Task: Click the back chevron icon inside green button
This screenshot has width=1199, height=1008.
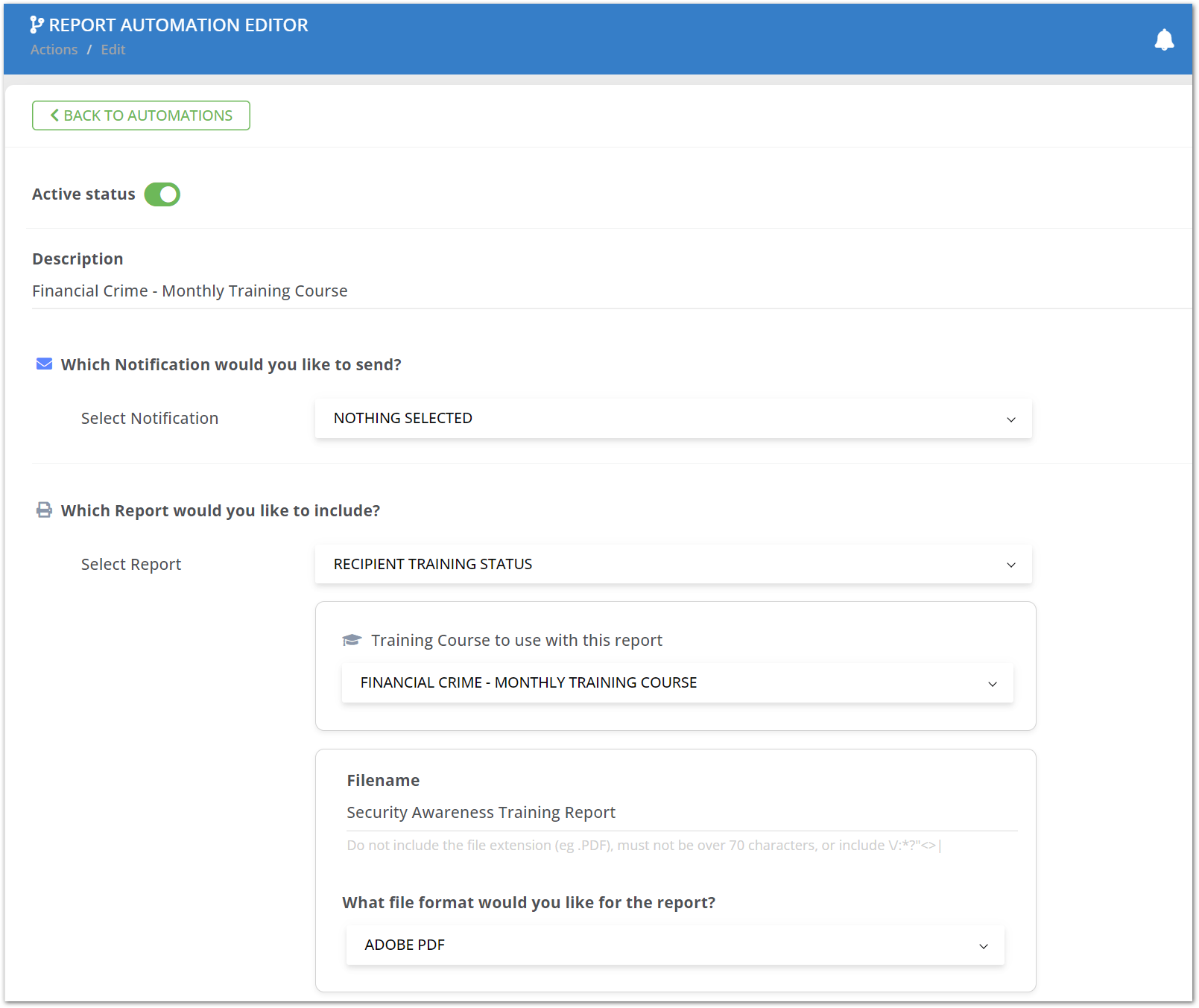Action: pos(53,115)
